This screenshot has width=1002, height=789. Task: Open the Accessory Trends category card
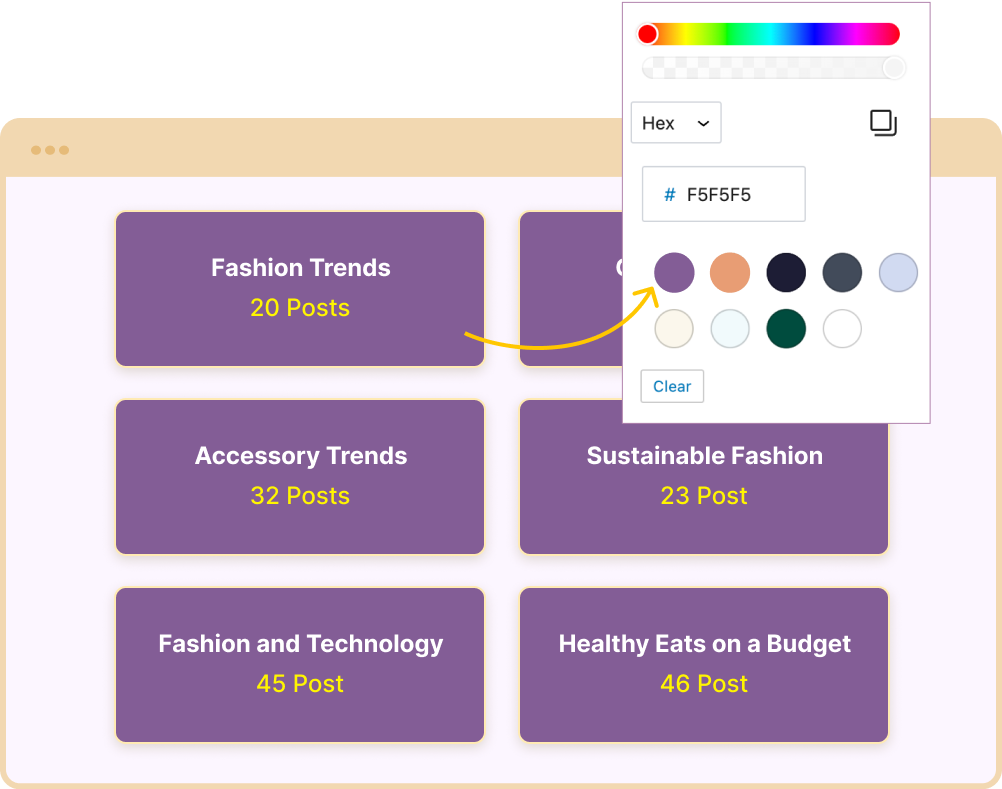300,476
